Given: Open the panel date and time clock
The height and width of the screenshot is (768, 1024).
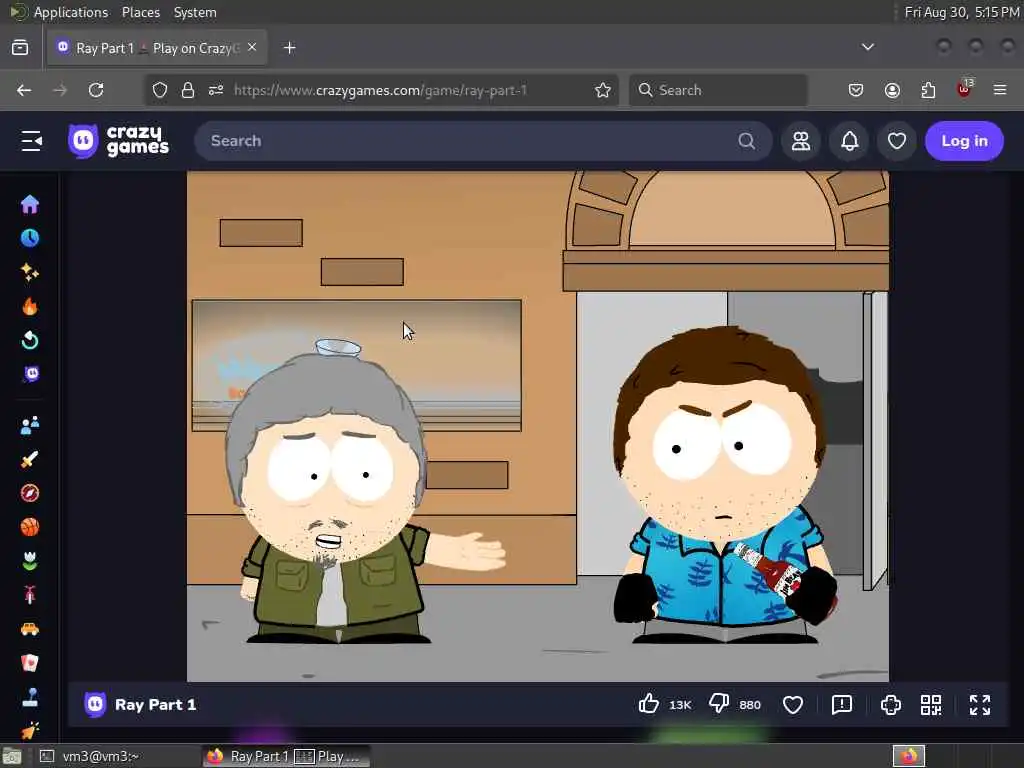Looking at the screenshot, I should [x=962, y=12].
